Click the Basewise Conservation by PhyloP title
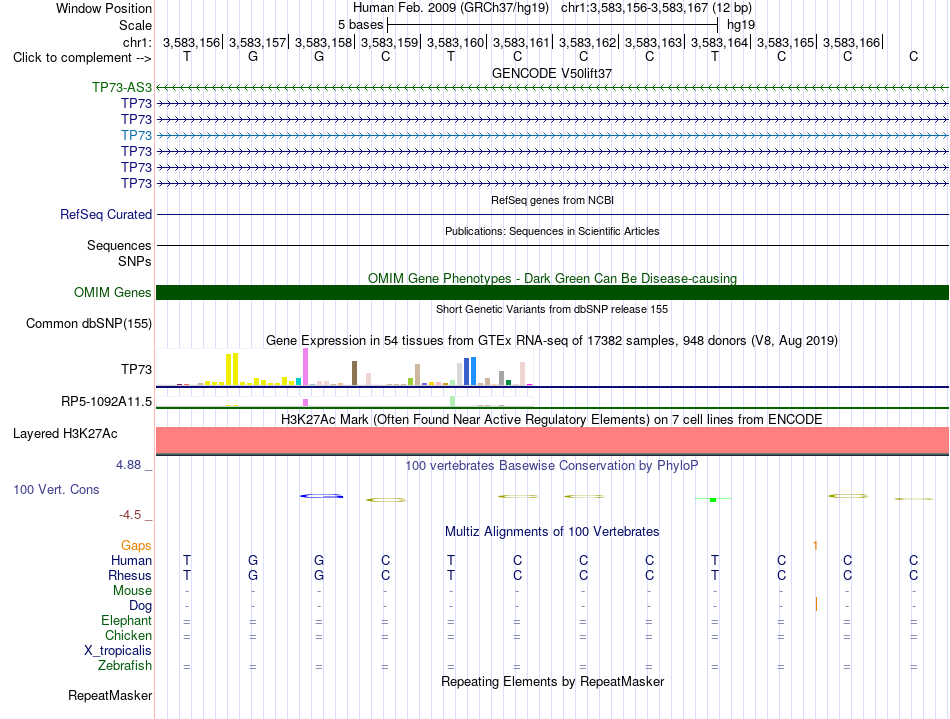The height and width of the screenshot is (719, 950). 552,465
